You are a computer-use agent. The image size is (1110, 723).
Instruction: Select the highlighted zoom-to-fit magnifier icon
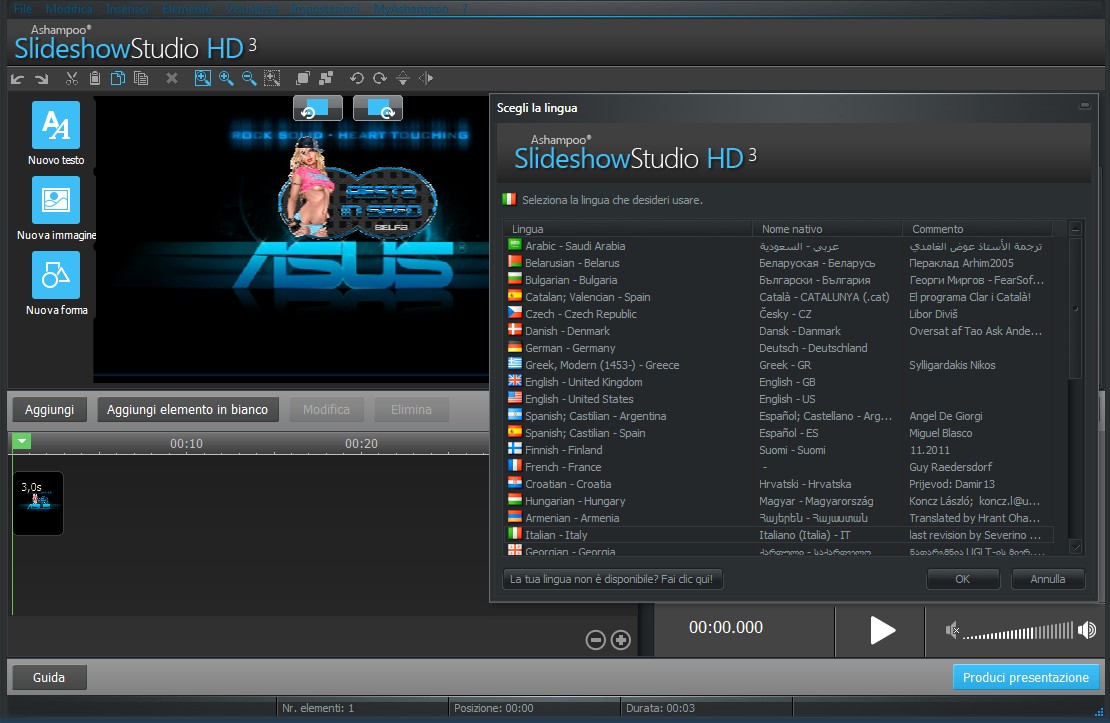[202, 79]
